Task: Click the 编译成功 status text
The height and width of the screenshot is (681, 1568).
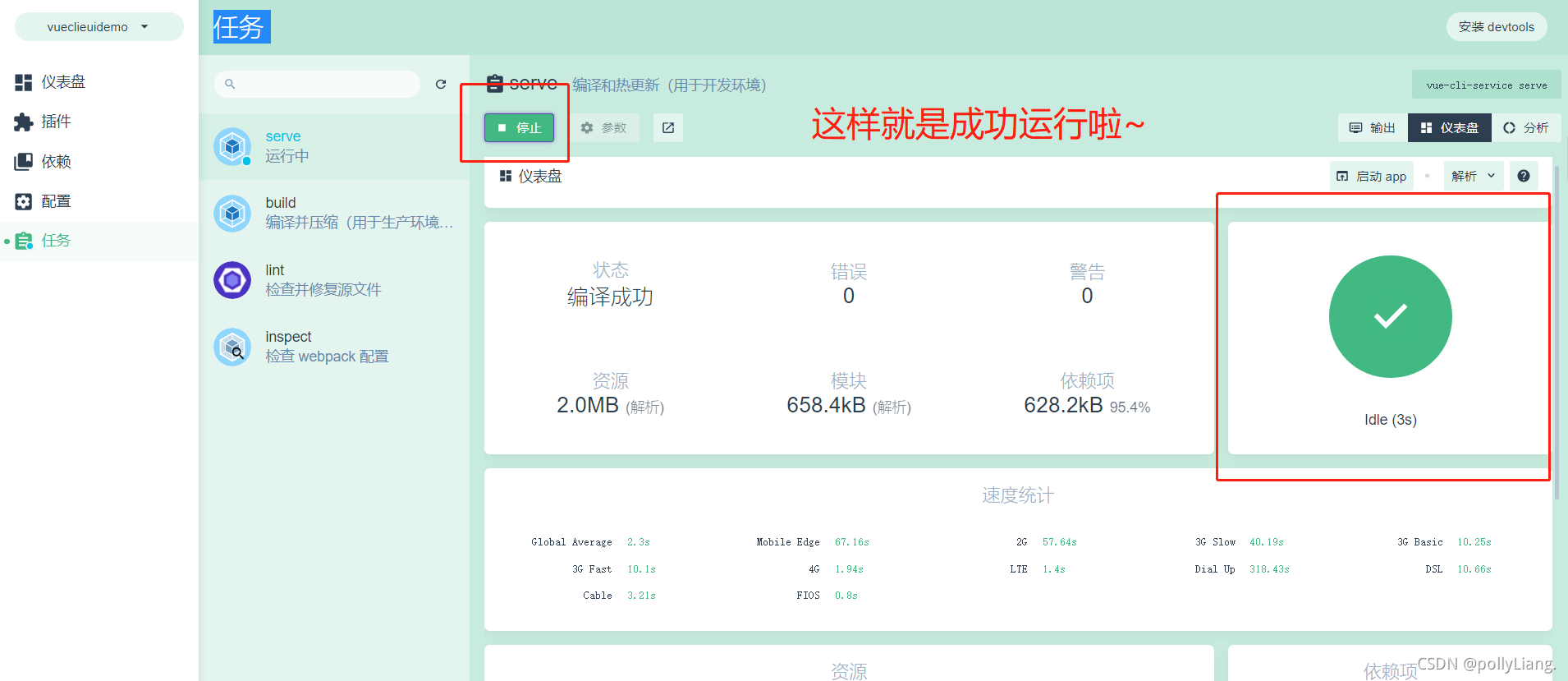Action: click(x=610, y=297)
